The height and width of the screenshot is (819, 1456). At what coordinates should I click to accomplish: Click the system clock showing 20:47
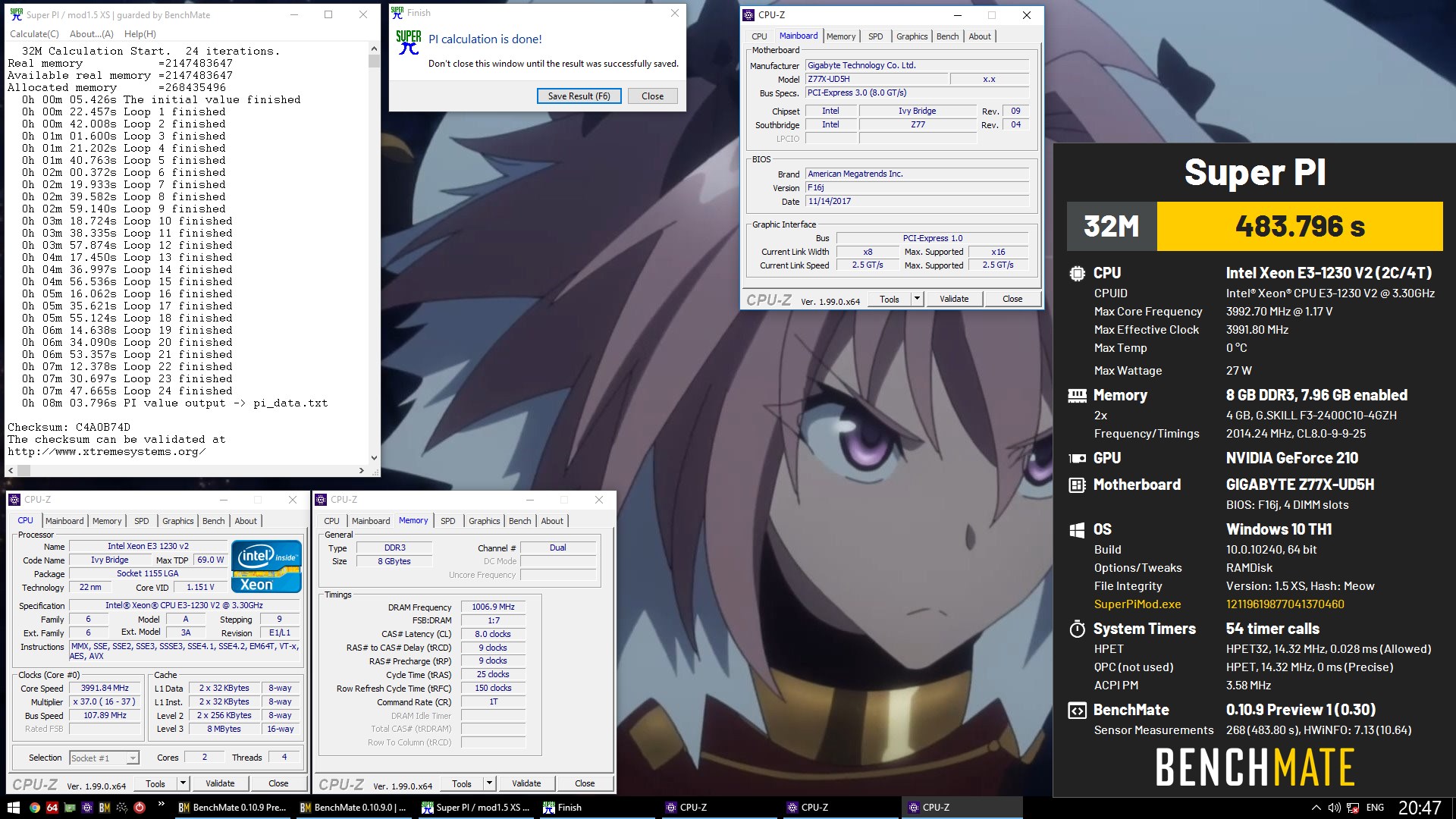click(1420, 808)
